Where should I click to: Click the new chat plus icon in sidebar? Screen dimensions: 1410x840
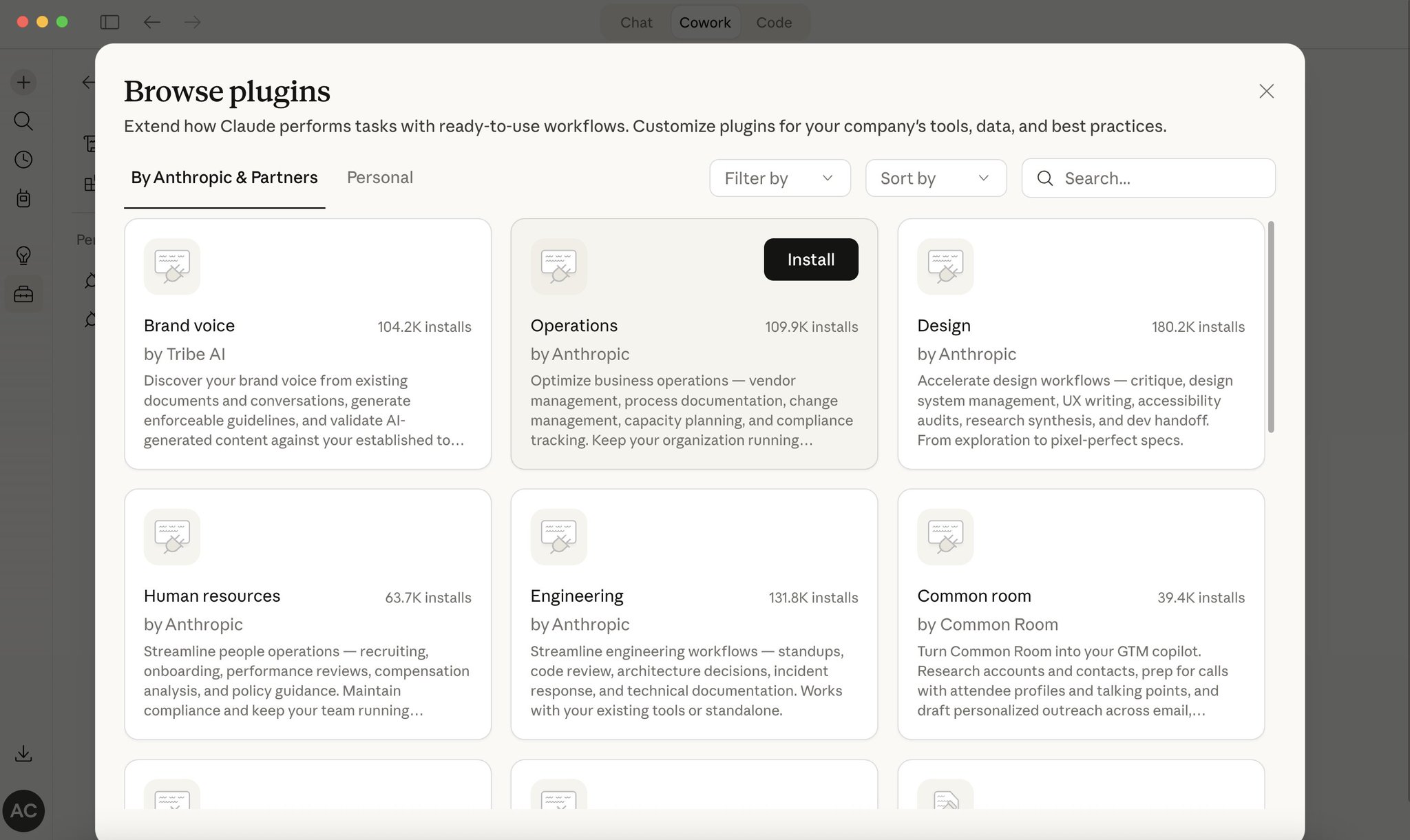[x=23, y=83]
